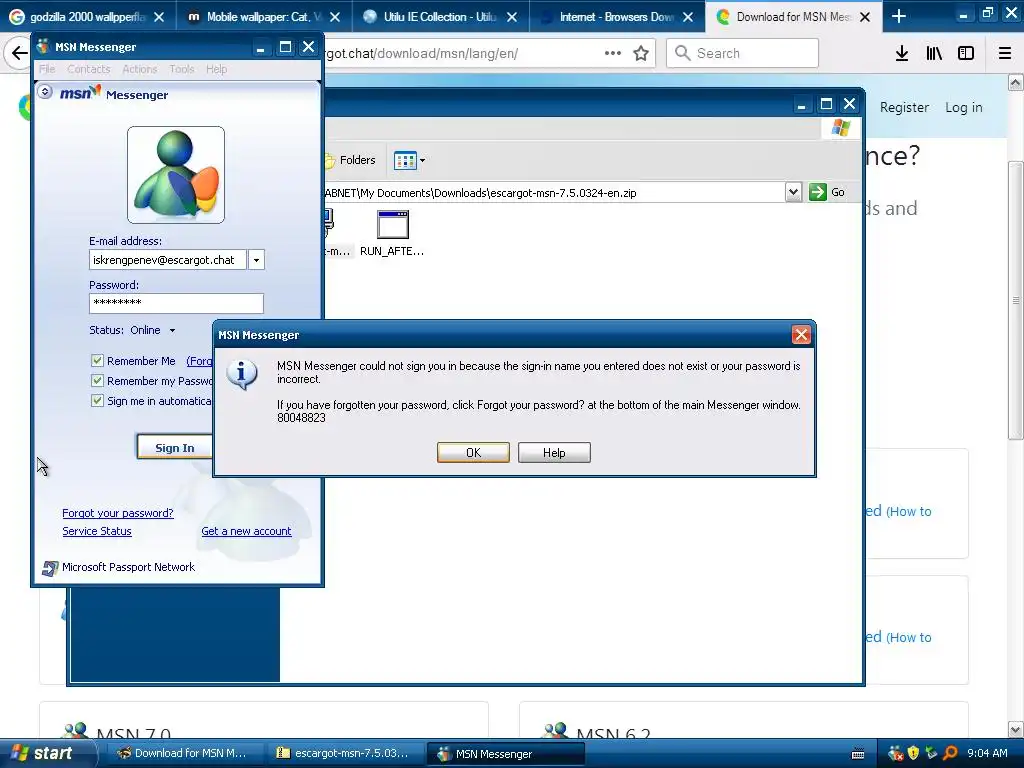
Task: Toggle the Sign me in automatically checkbox
Action: click(97, 400)
